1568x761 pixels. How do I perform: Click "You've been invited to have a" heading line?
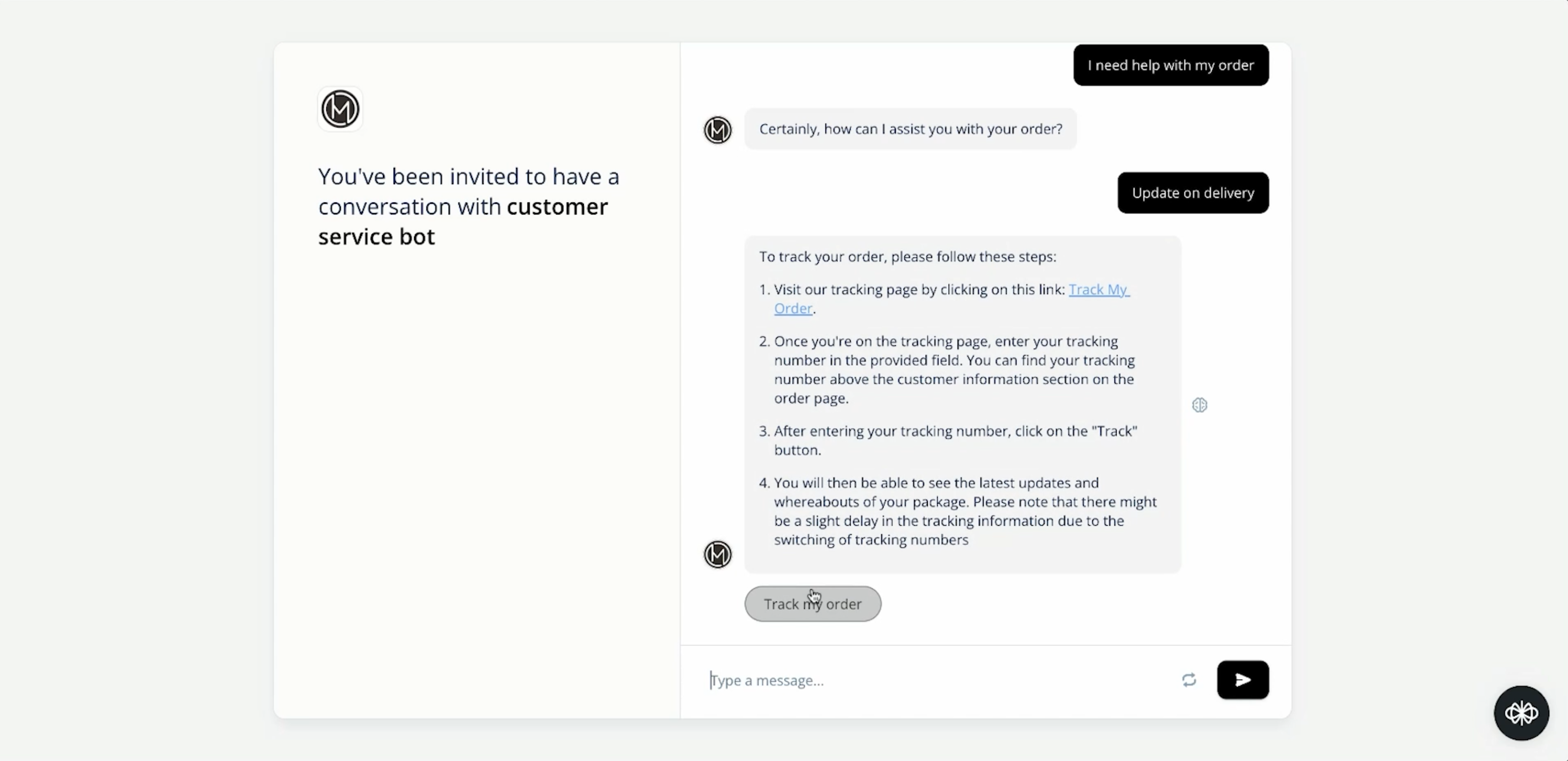[468, 177]
